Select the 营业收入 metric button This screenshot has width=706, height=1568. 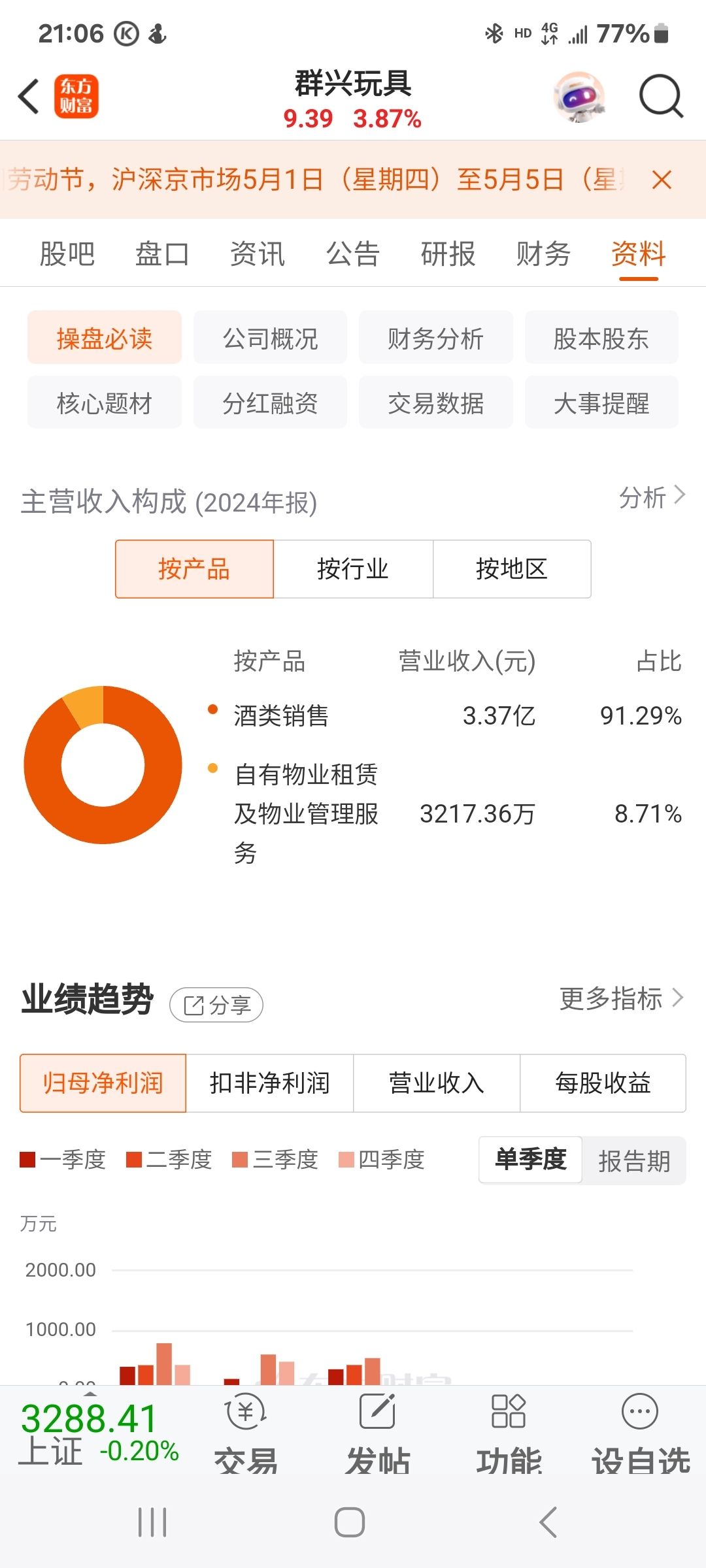point(436,1083)
